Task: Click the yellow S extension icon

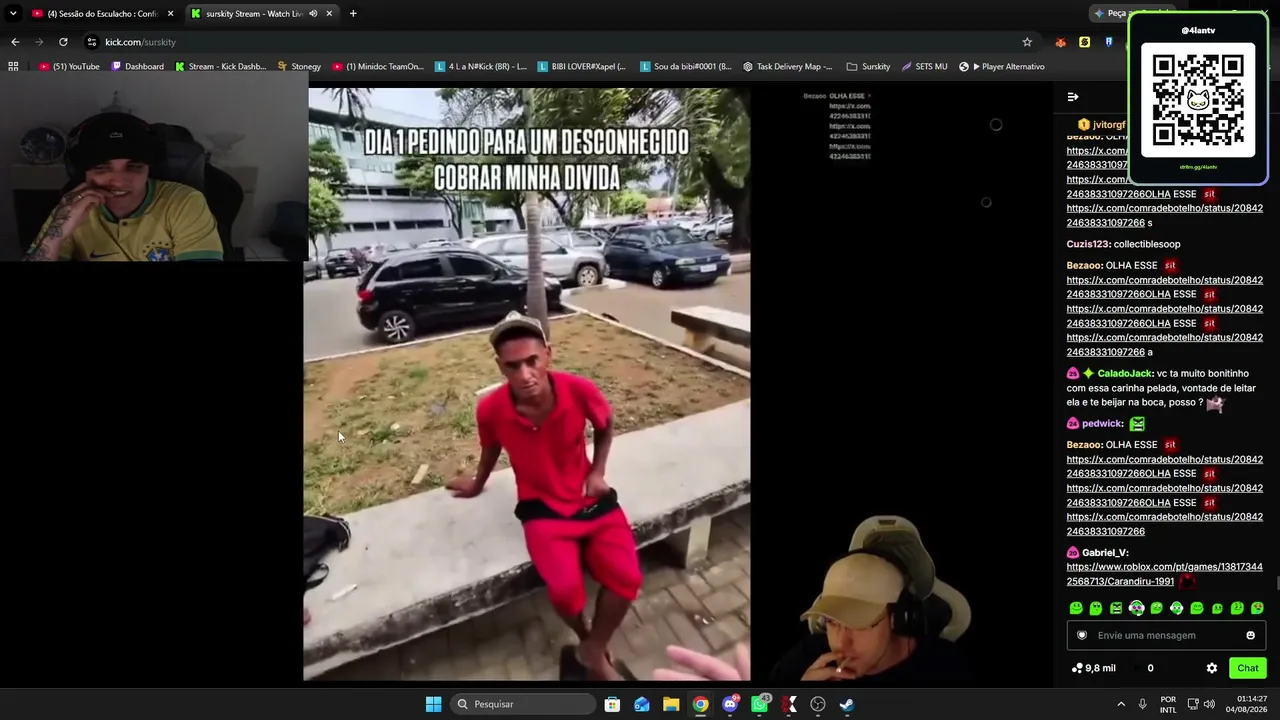Action: [x=1084, y=42]
